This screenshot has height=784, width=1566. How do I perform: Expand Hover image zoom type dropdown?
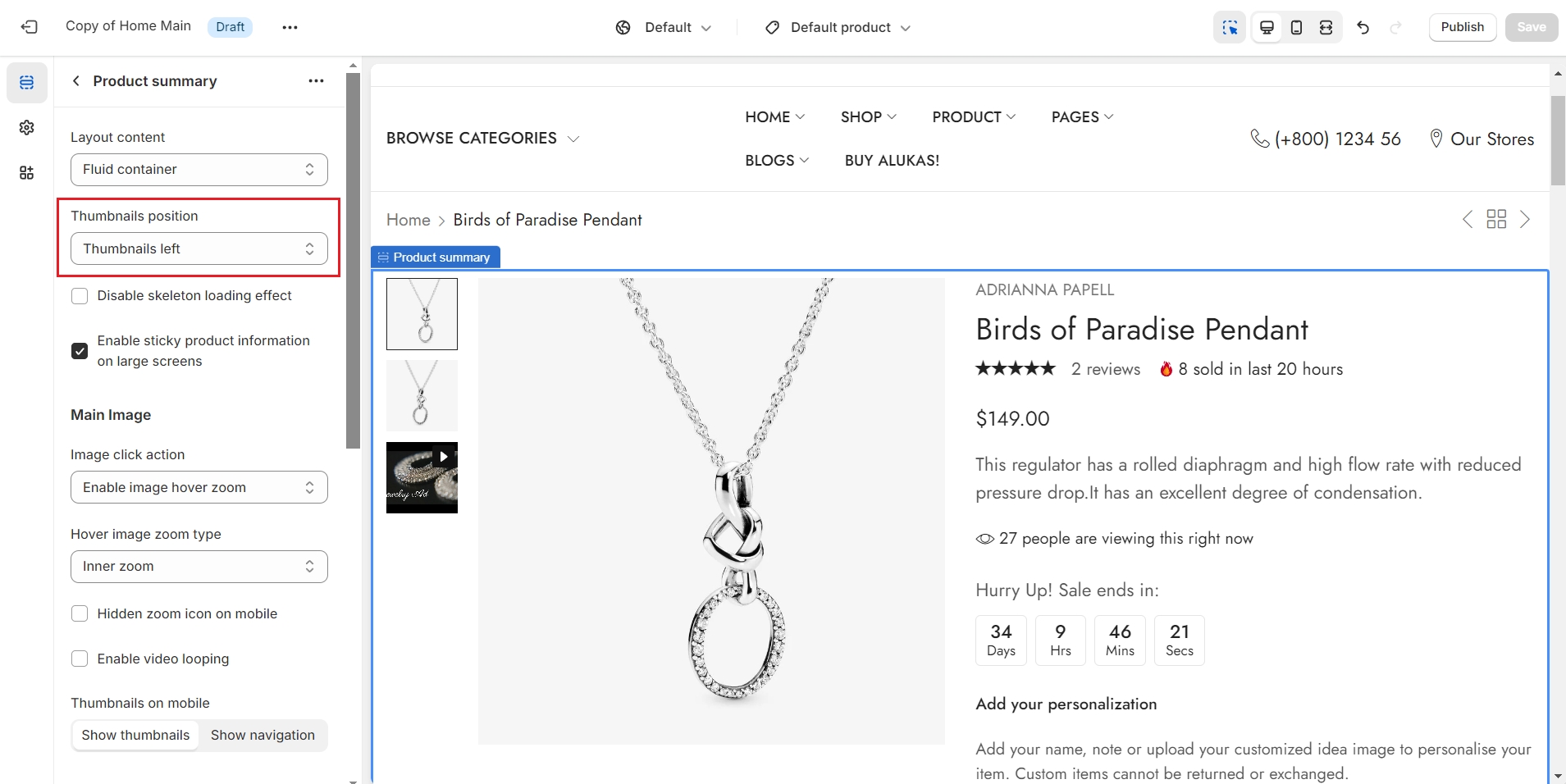(199, 567)
